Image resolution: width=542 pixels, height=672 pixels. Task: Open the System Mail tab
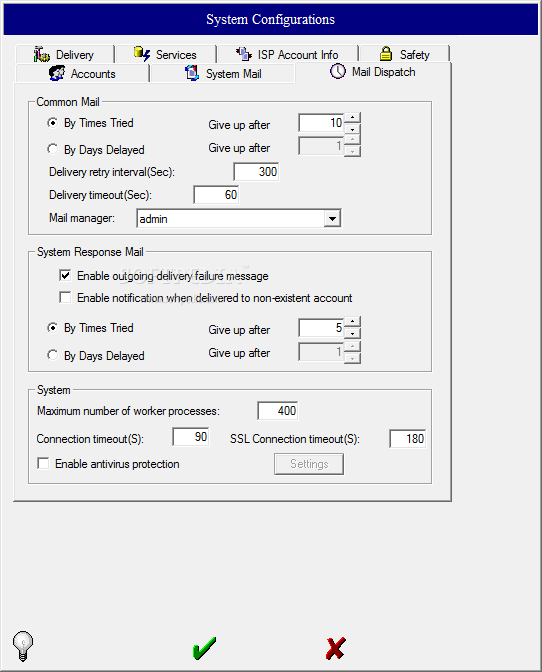point(223,73)
